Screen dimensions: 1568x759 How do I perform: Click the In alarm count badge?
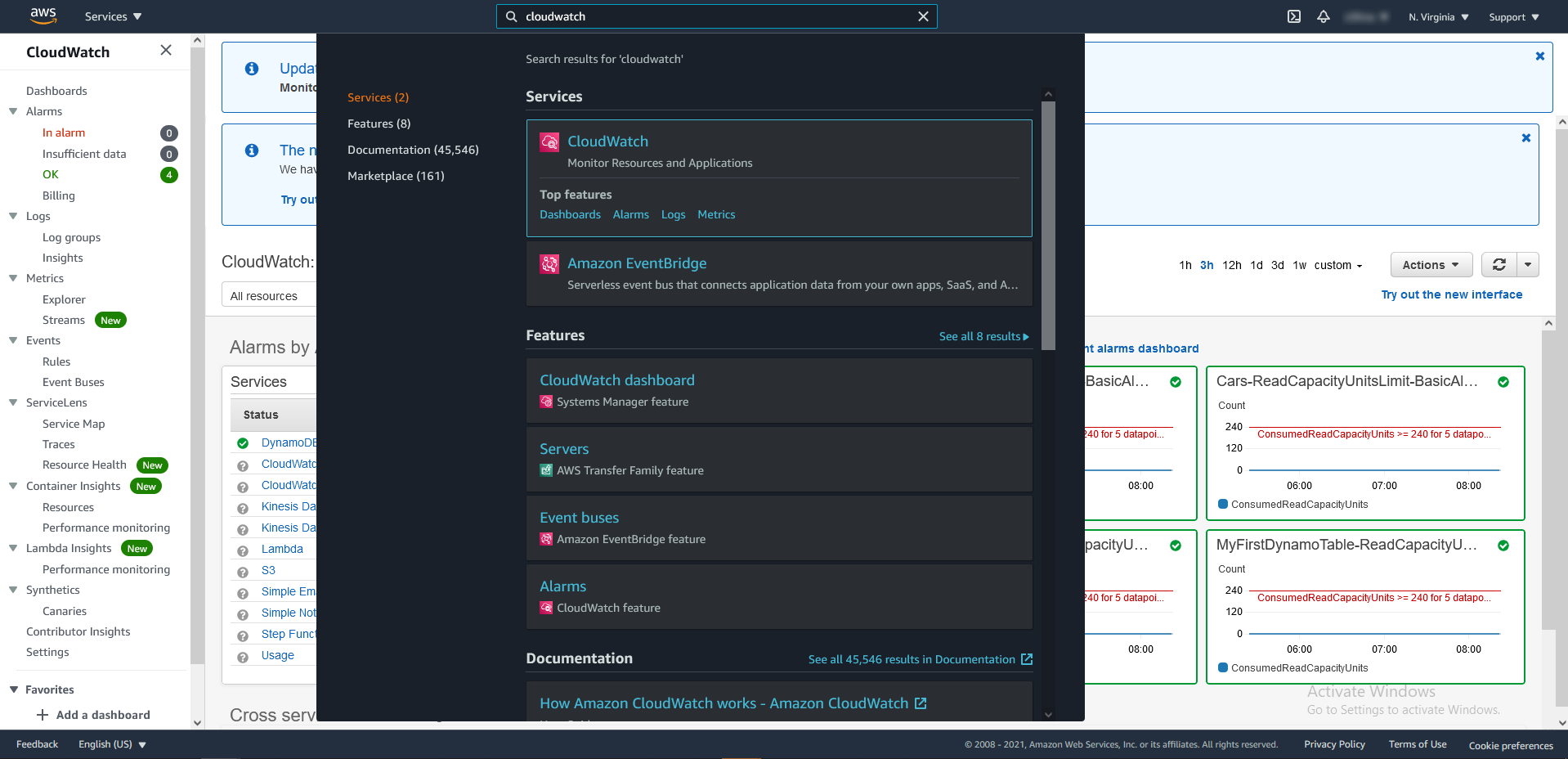169,133
